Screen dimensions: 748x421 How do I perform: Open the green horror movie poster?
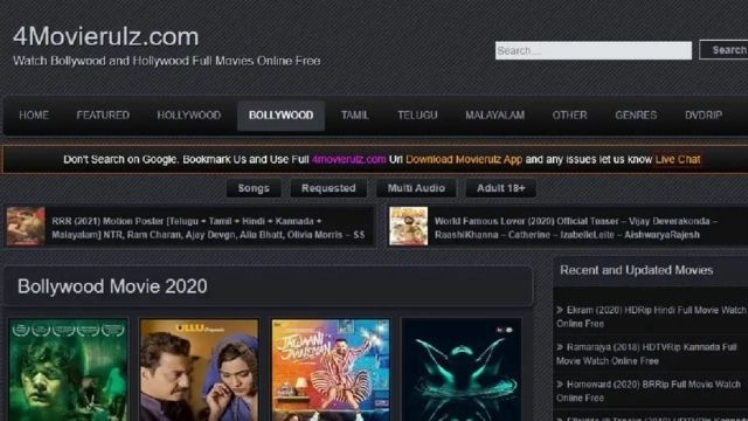tap(68, 370)
